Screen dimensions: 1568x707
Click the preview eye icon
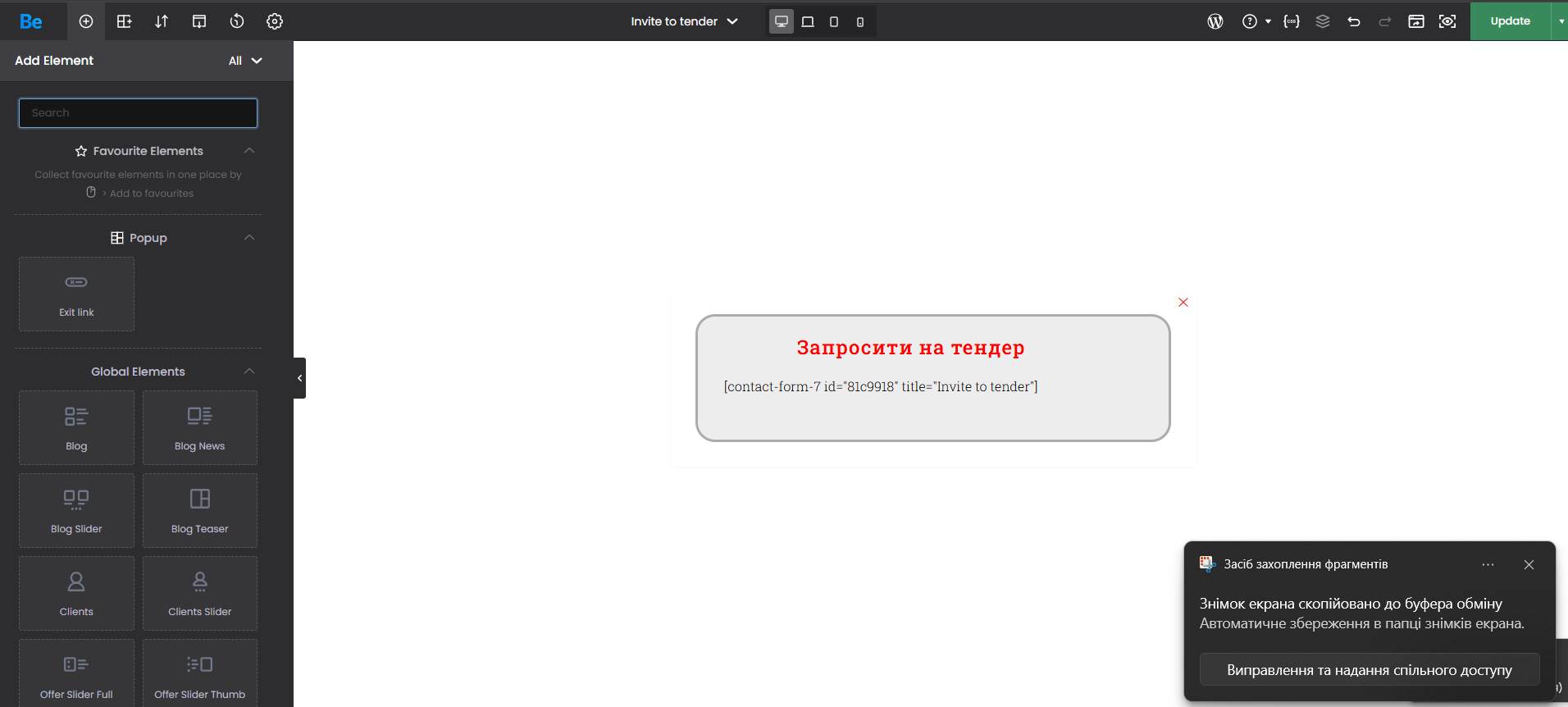[1447, 21]
